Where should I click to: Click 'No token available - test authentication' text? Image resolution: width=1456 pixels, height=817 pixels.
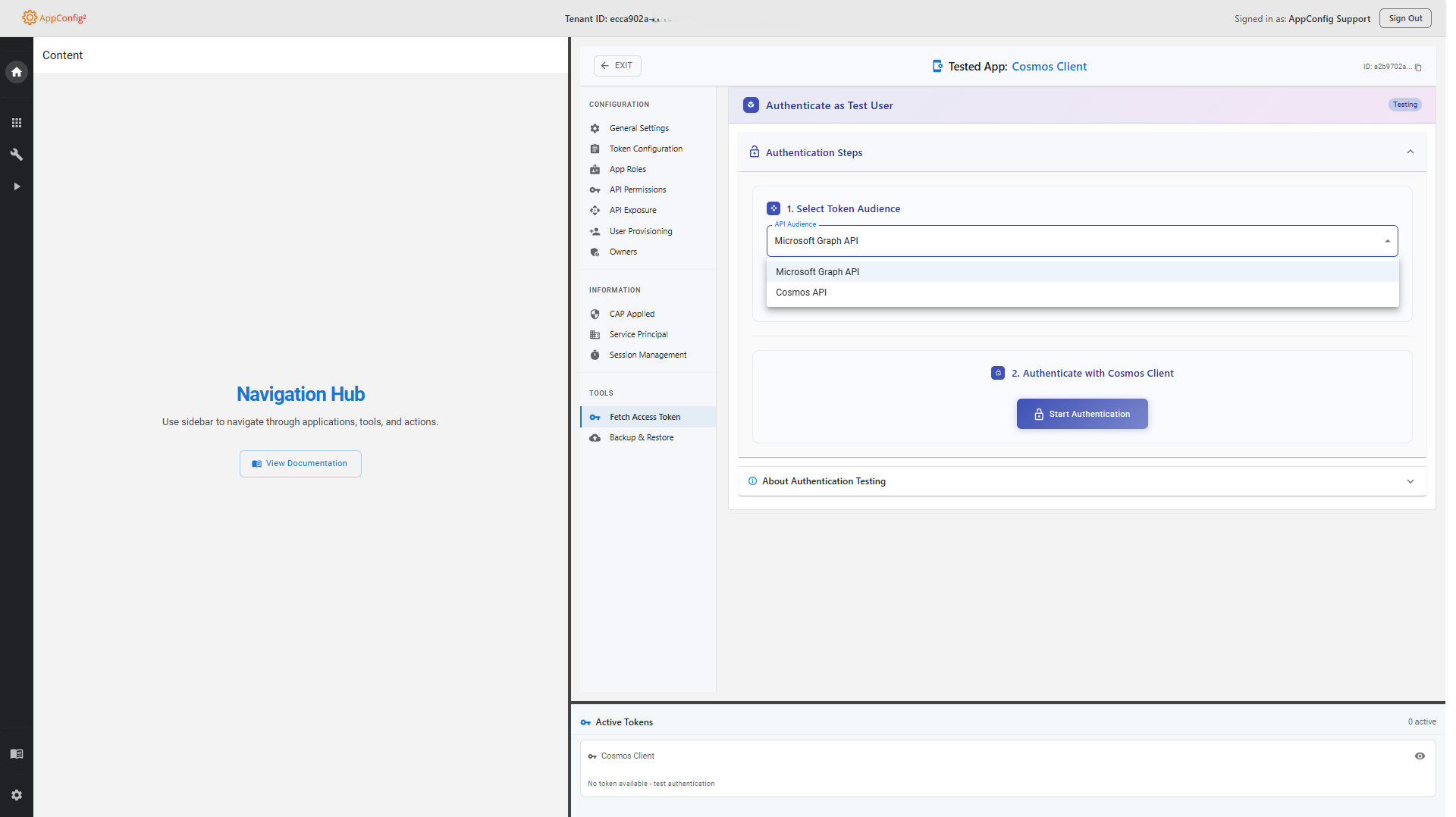click(651, 784)
